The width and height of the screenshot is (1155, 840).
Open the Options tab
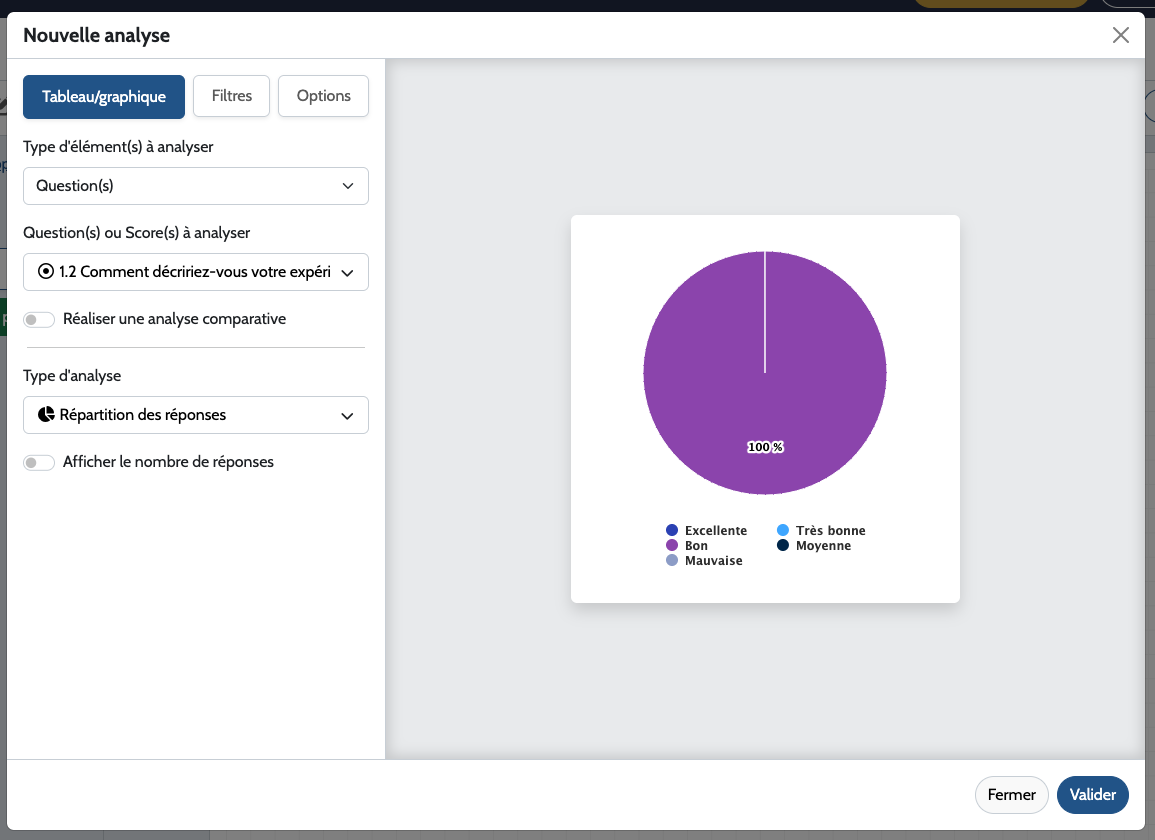pos(323,96)
